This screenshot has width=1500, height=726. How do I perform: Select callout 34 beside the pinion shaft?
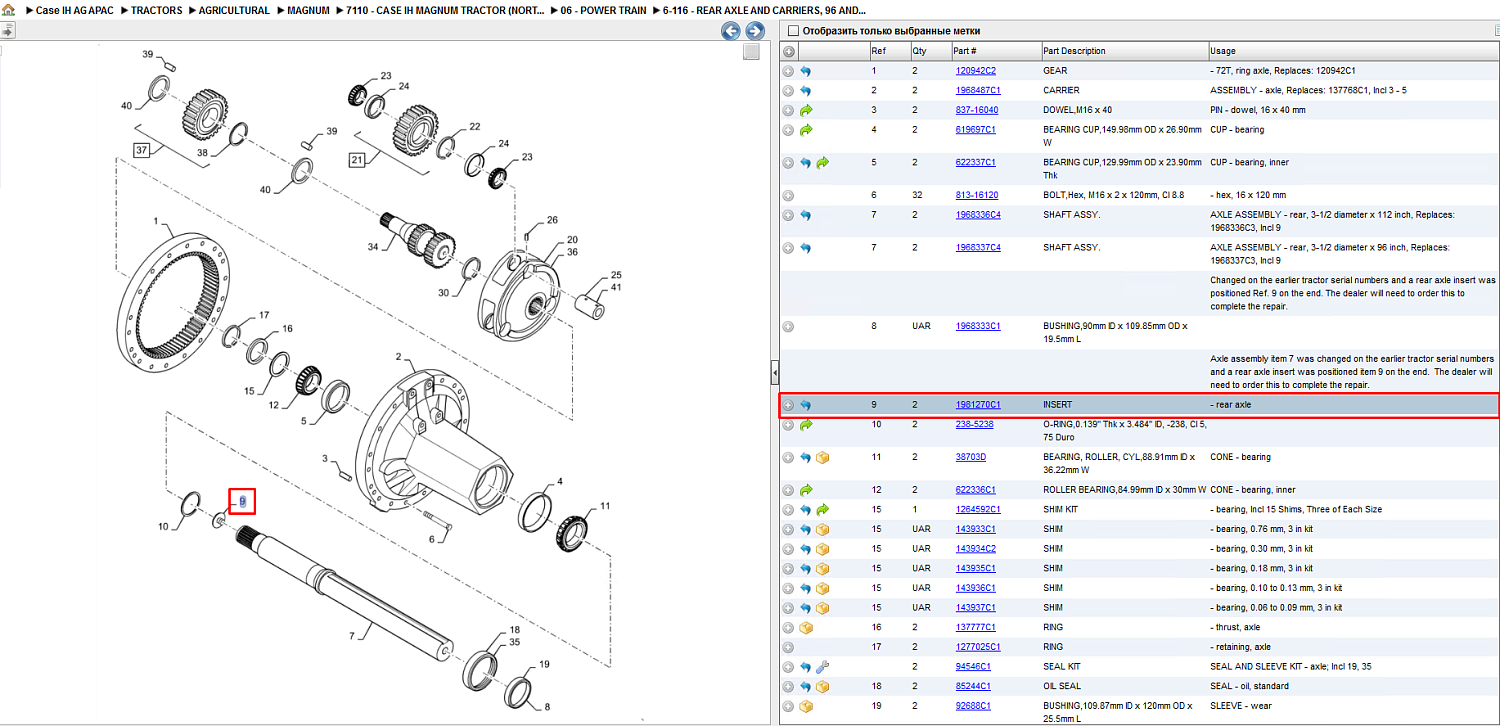coord(373,246)
